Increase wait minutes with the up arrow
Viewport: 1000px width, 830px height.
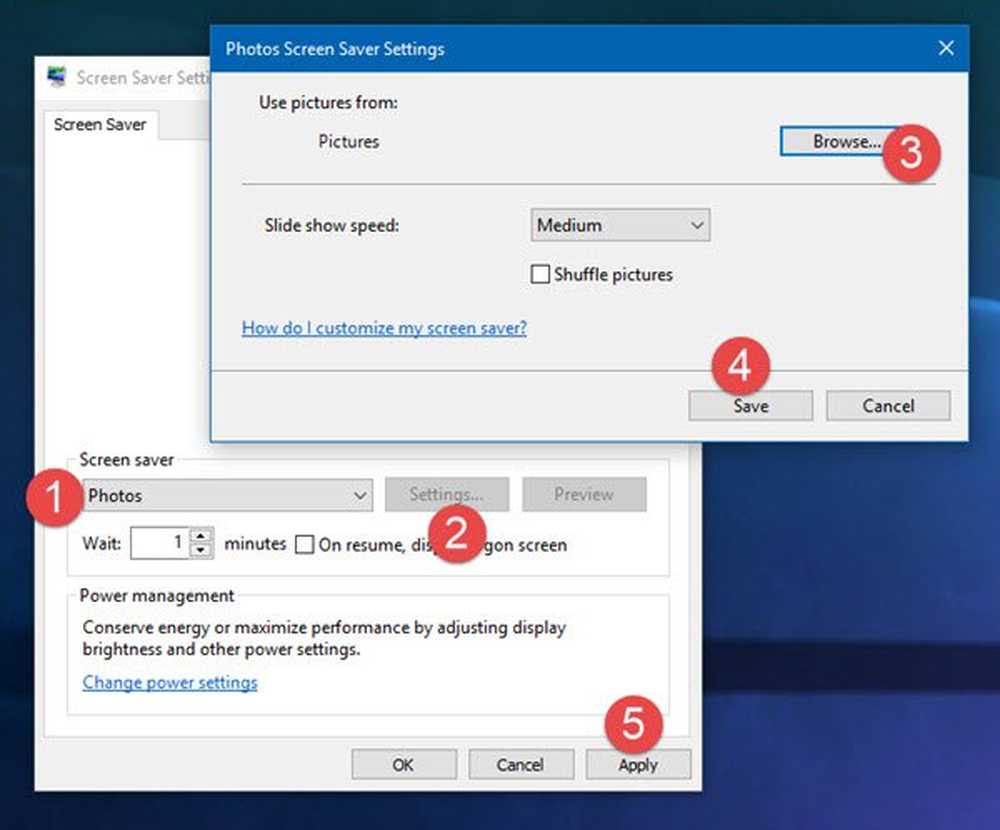[x=202, y=537]
